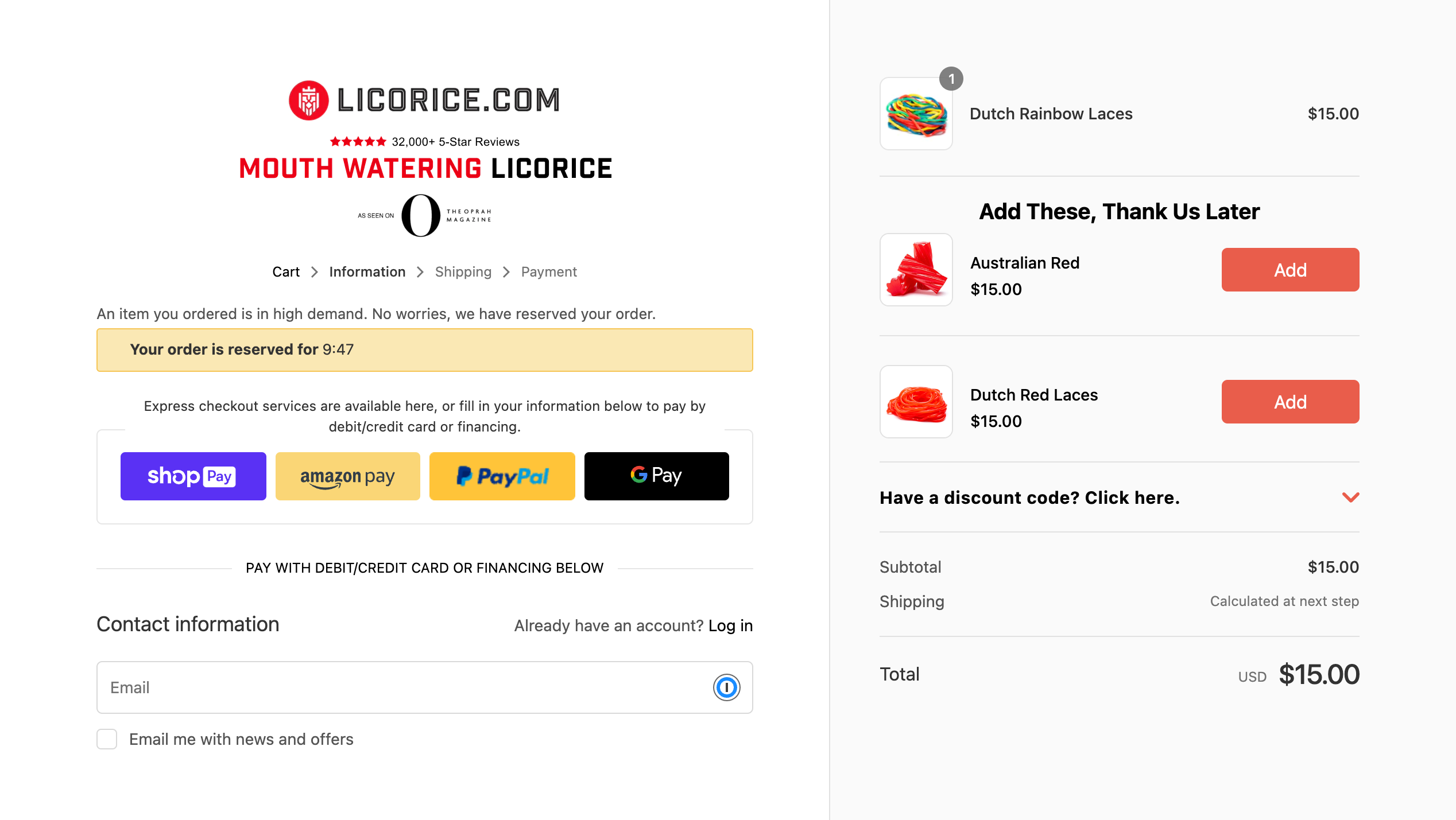Open the Payment breadcrumb step

pyautogui.click(x=548, y=271)
